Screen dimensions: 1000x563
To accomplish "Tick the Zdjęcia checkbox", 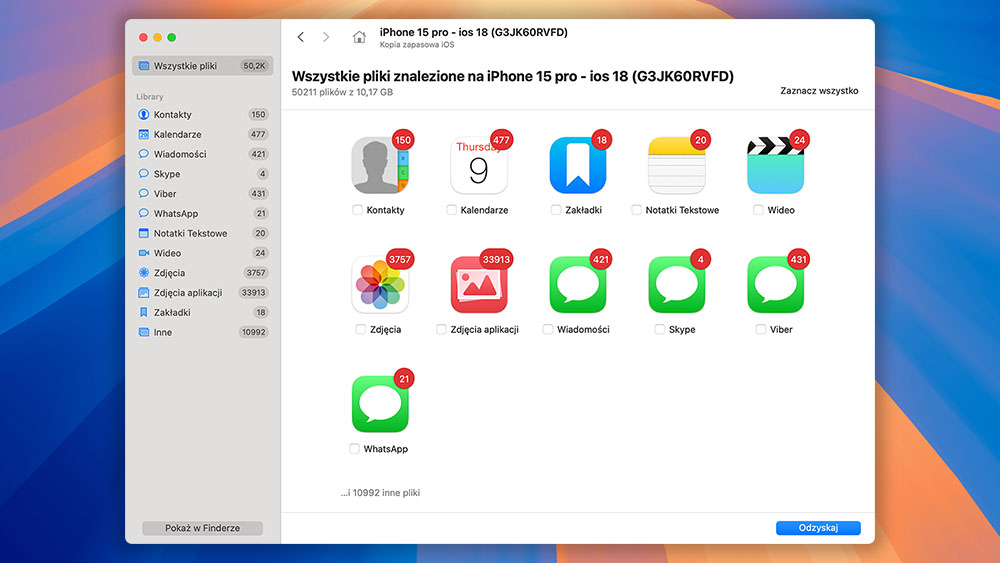I will click(361, 330).
